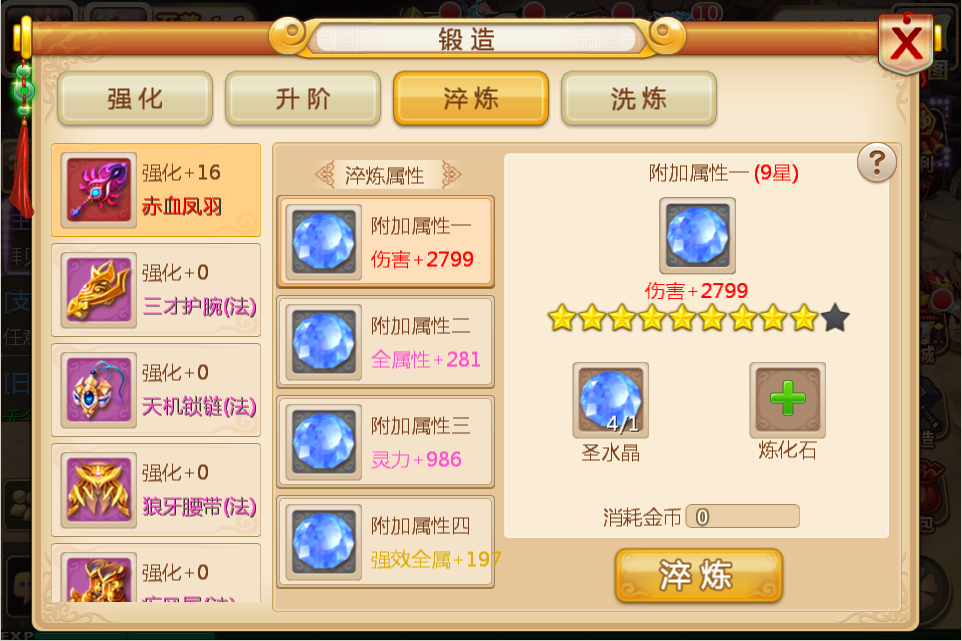Screen dimensions: 962x641
Task: Switch to the 强化 tab
Action: 135,98
